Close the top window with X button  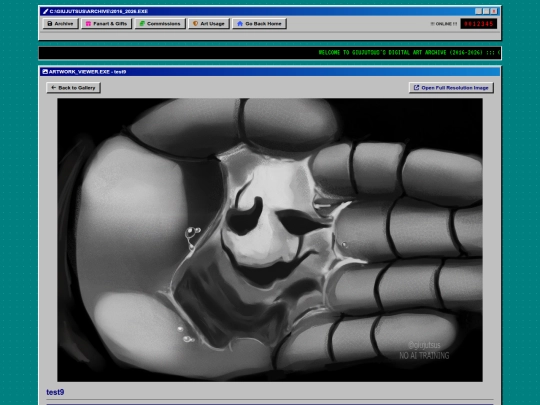tap(494, 11)
